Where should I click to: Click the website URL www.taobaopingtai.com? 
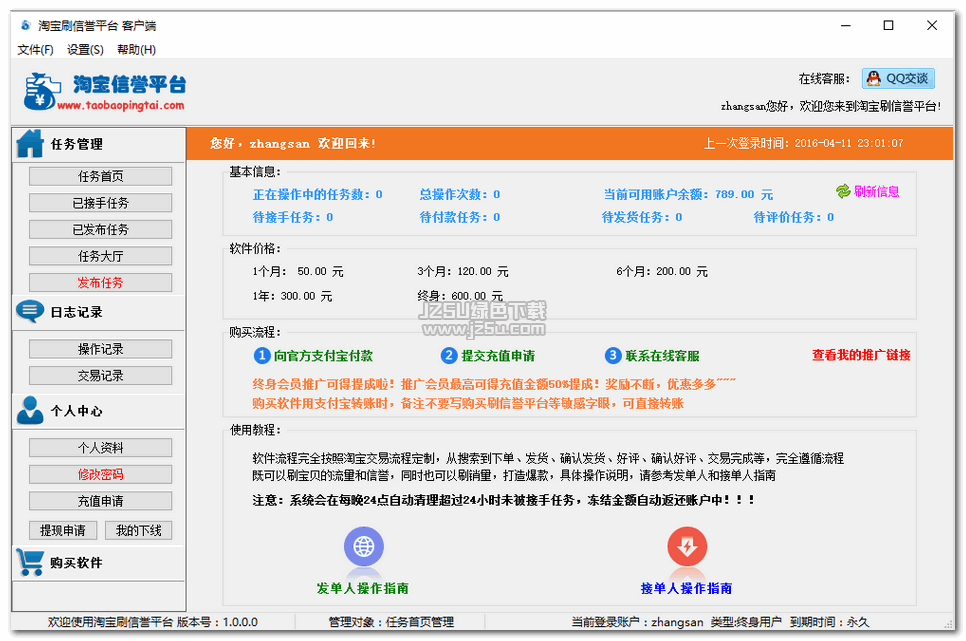point(121,105)
